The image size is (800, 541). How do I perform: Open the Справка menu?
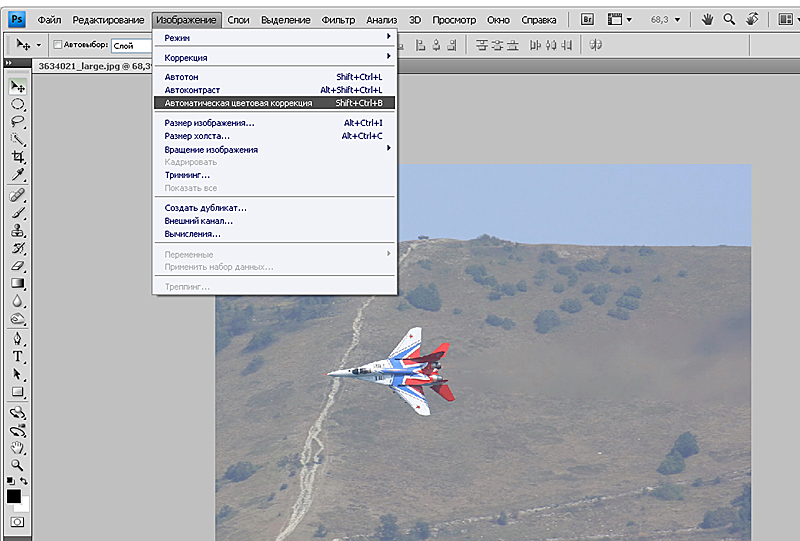coord(538,20)
